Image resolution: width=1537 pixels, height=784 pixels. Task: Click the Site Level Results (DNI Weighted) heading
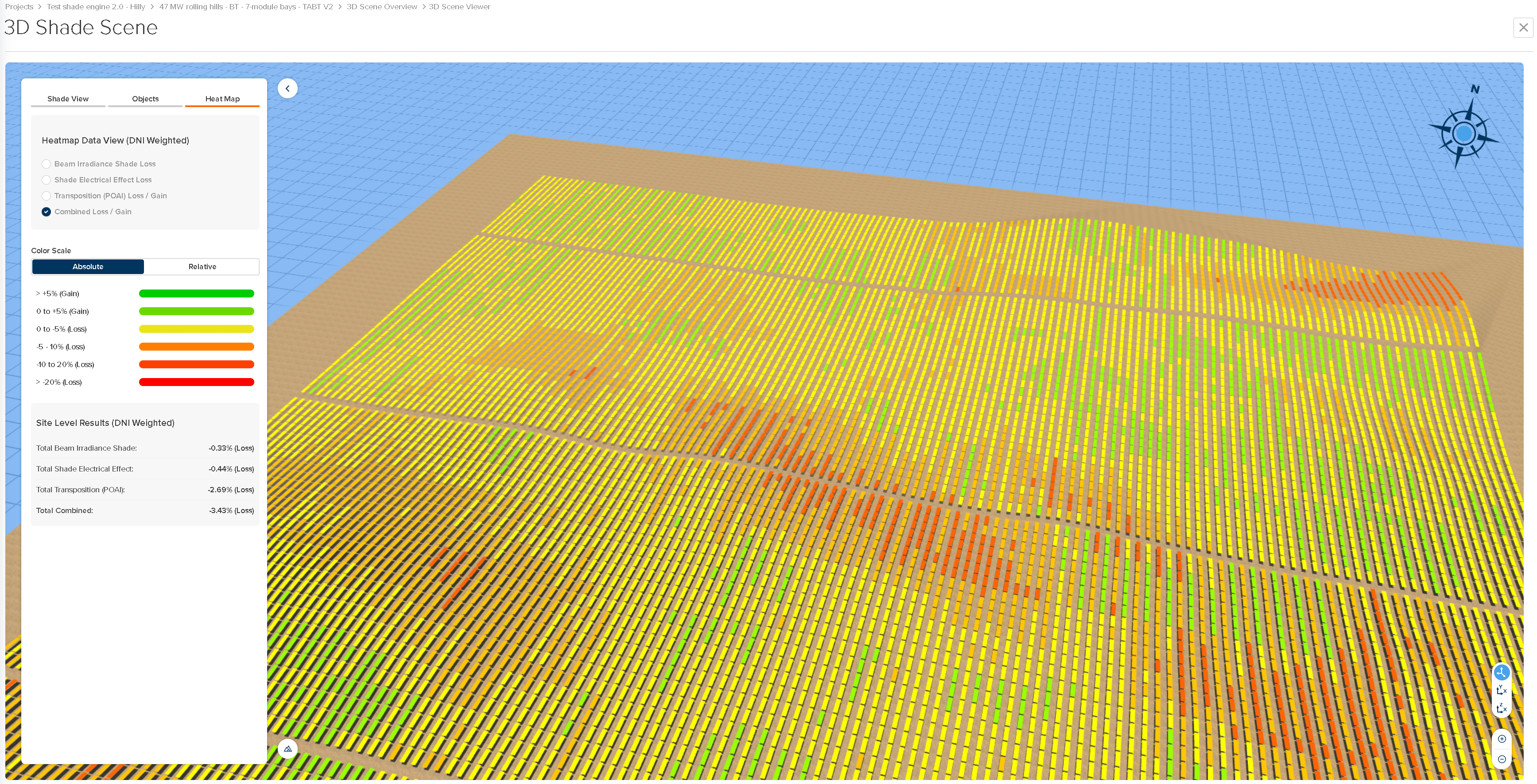(x=105, y=423)
